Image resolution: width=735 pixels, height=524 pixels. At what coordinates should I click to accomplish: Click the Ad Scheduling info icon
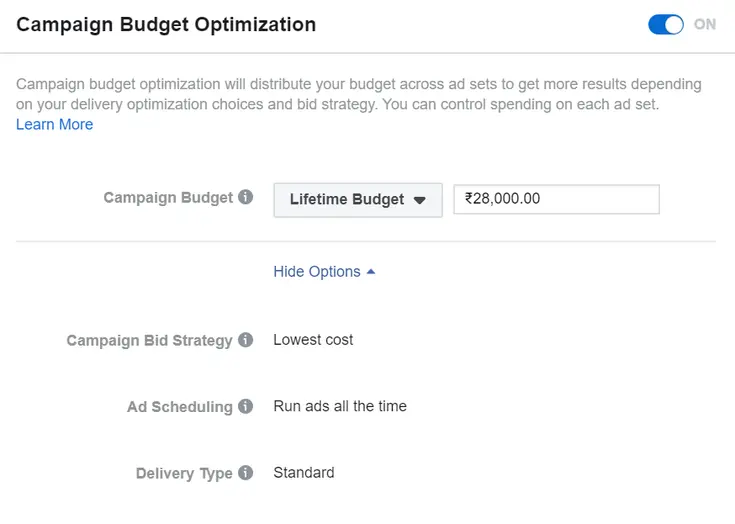pos(246,407)
